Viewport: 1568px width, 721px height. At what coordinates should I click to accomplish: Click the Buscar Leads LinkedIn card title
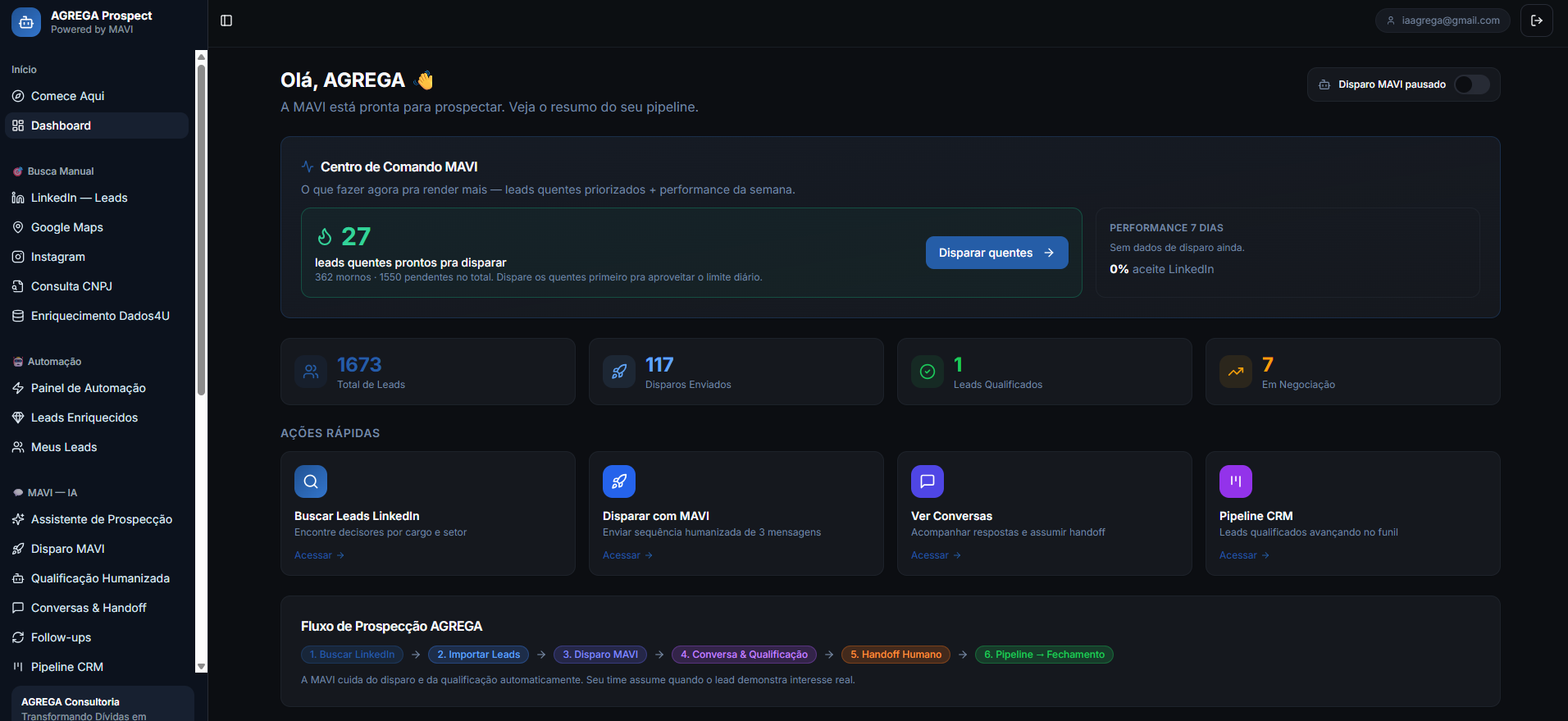click(357, 516)
